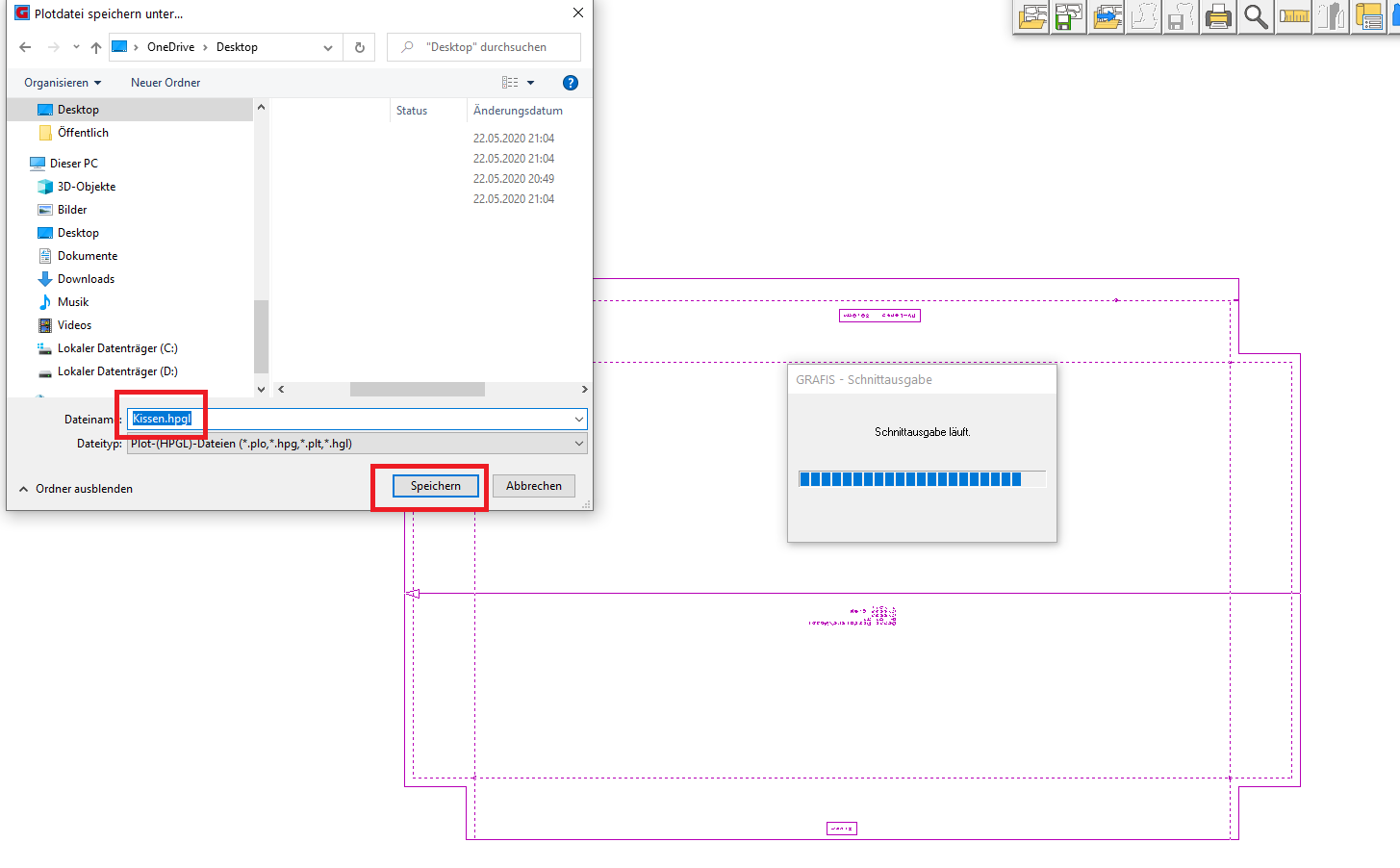Click the printer icon in toolbar

(1218, 17)
